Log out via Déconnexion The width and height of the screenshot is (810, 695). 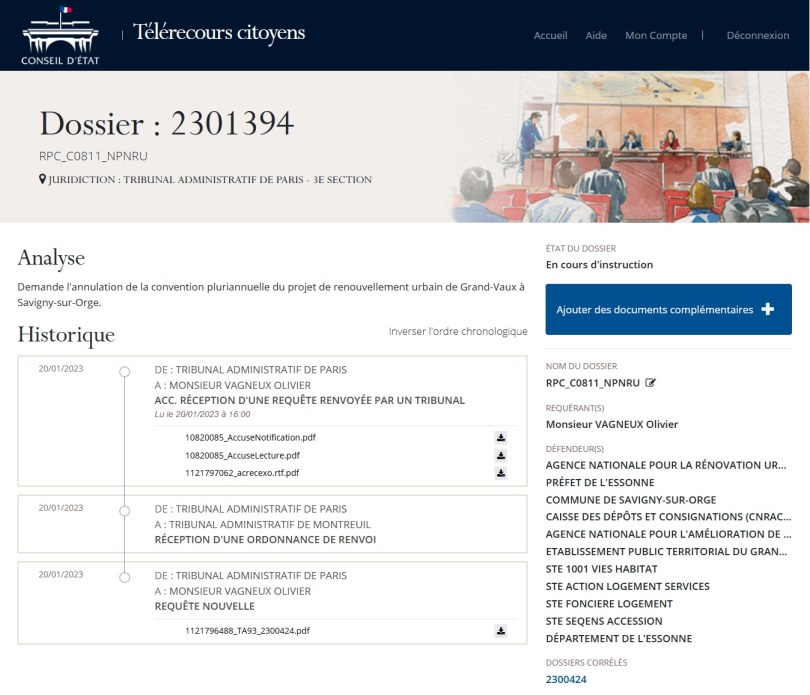point(757,35)
